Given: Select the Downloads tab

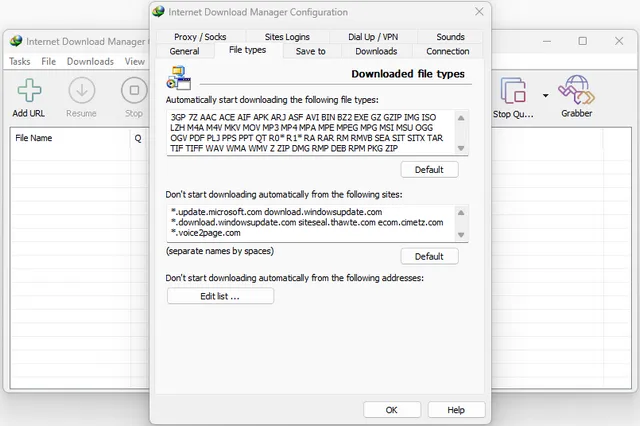Looking at the screenshot, I should [376, 51].
